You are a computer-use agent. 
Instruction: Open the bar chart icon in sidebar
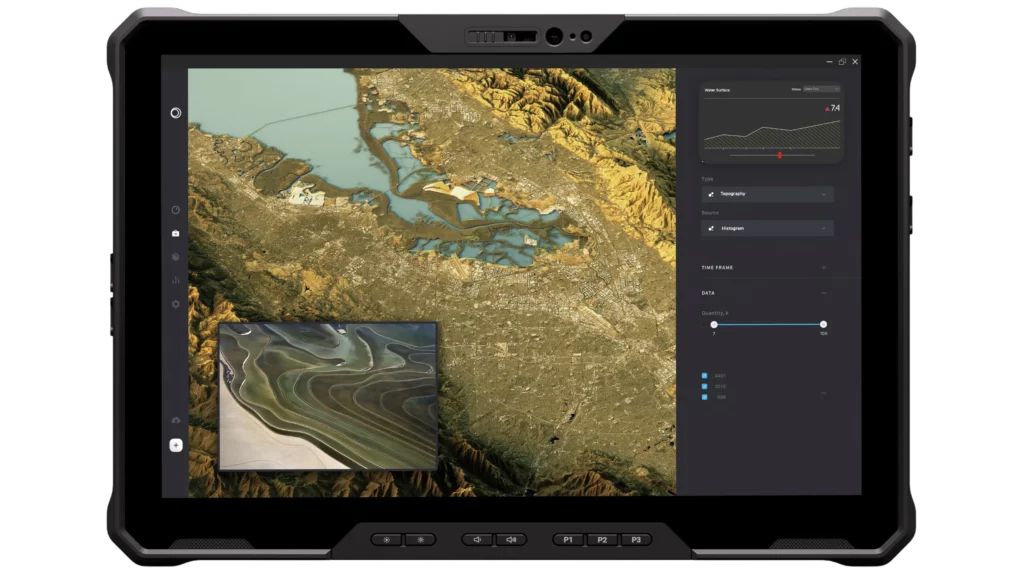pyautogui.click(x=176, y=281)
